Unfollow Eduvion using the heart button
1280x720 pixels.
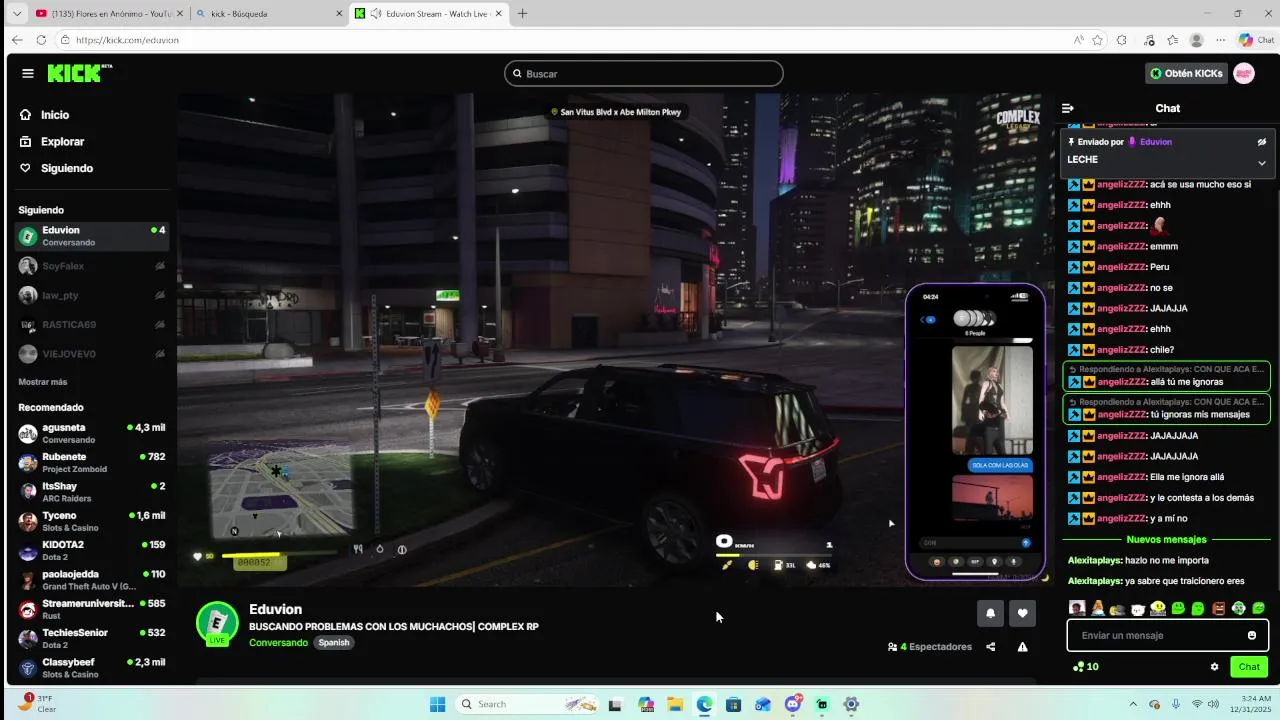point(1022,613)
